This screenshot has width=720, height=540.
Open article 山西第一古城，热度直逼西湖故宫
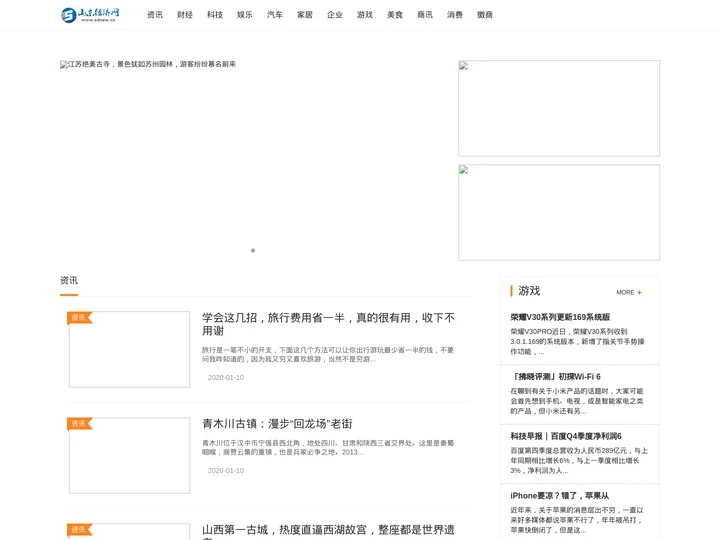[328, 531]
